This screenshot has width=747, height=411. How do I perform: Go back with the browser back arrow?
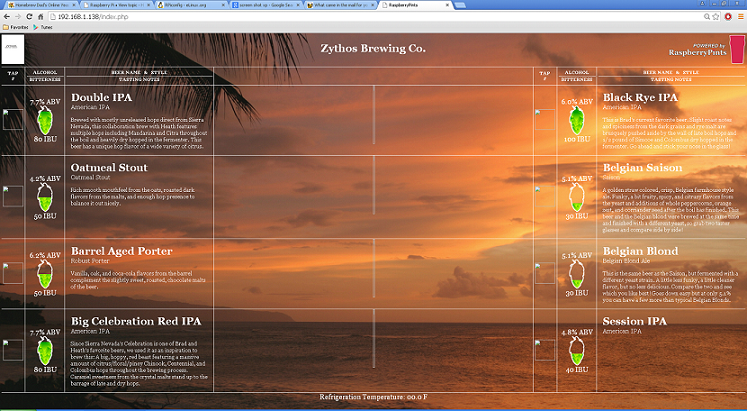tap(6, 17)
